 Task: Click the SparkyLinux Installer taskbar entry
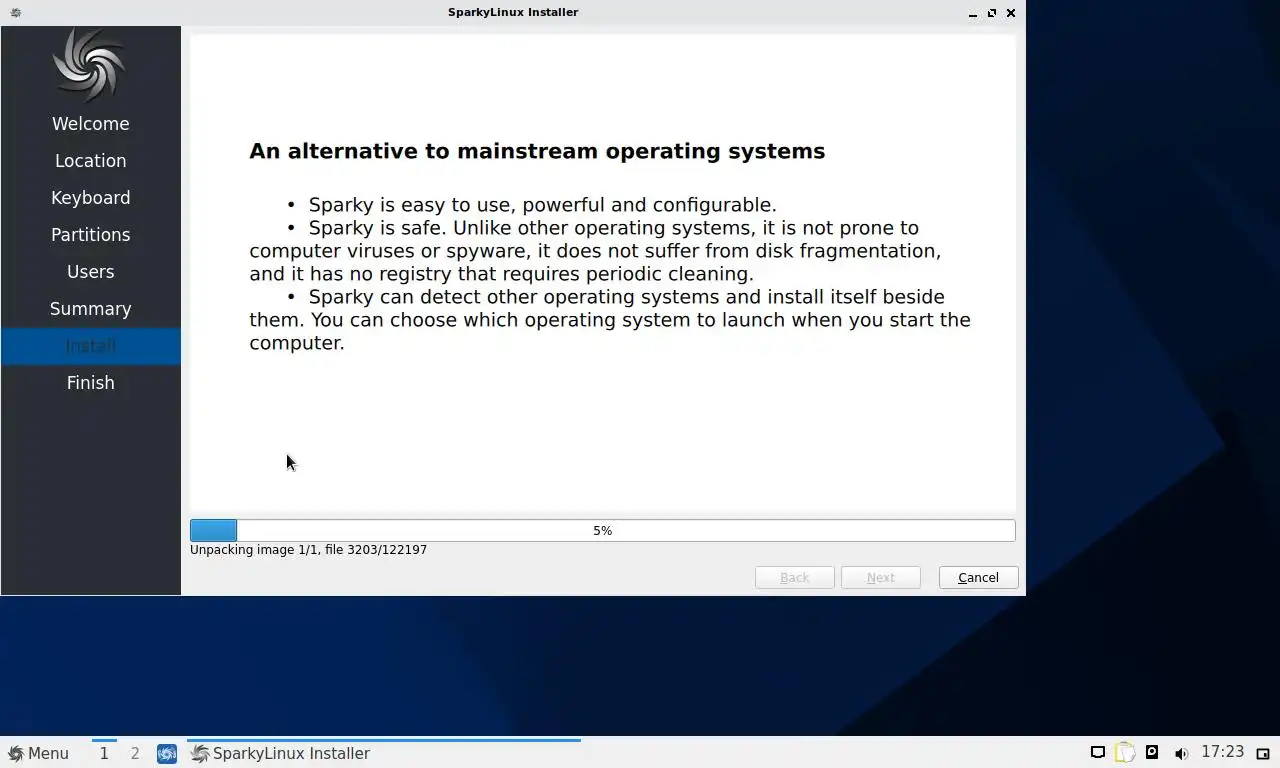coord(383,753)
